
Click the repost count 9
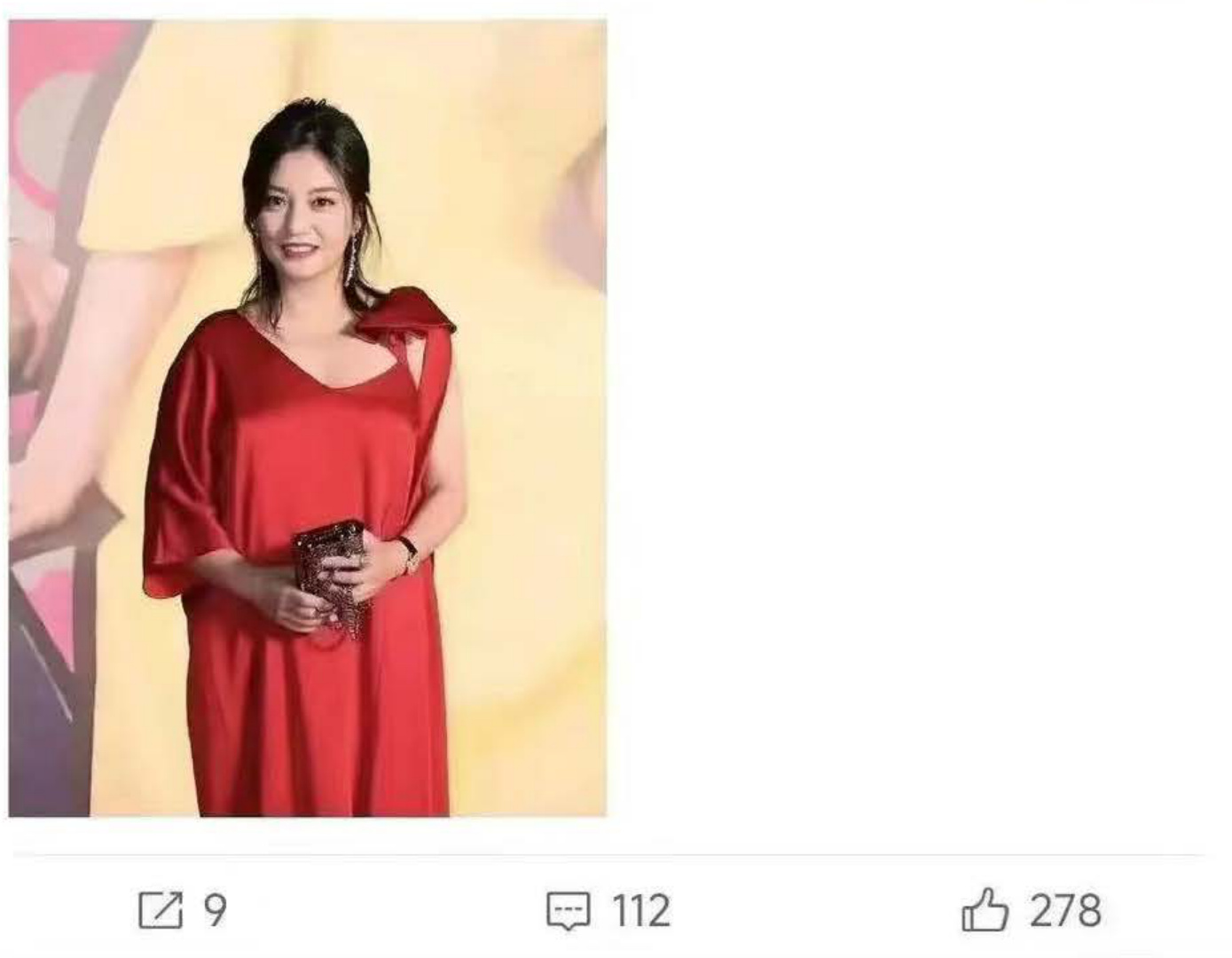pos(216,910)
